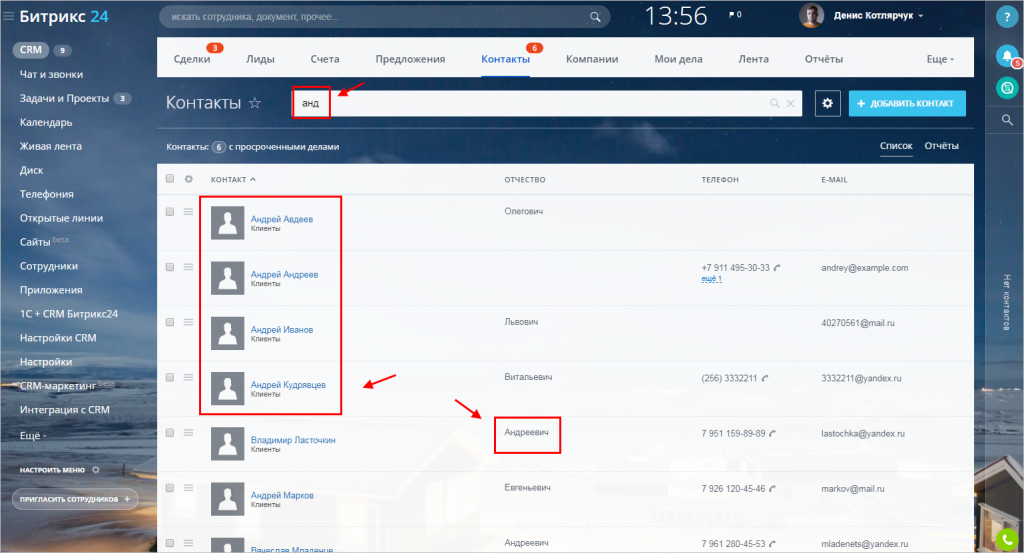This screenshot has height=553, width=1024.
Task: Switch to Предложения tab
Action: (410, 59)
